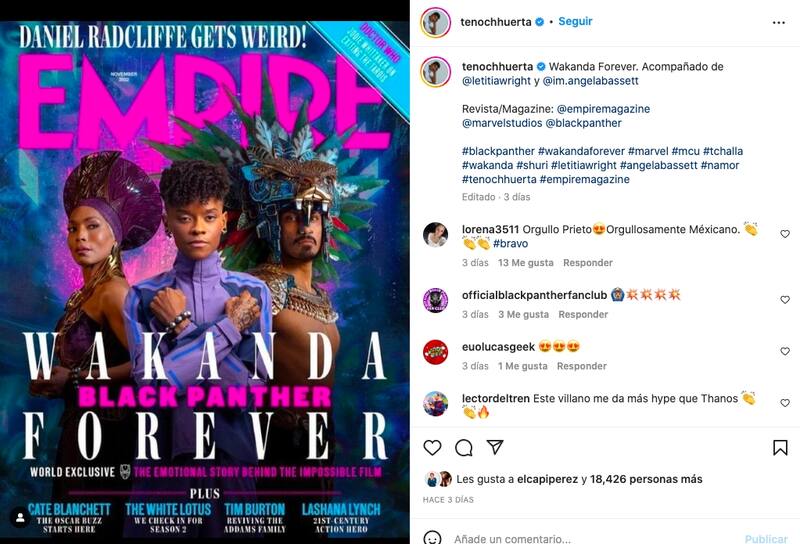Viewport: 800px width, 544px height.
Task: Like lorena3511's comment
Action: tap(785, 234)
